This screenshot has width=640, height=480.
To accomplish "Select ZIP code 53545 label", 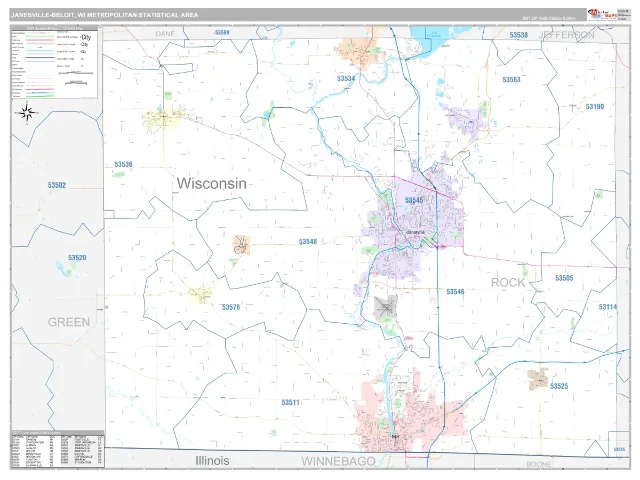I will (x=414, y=200).
